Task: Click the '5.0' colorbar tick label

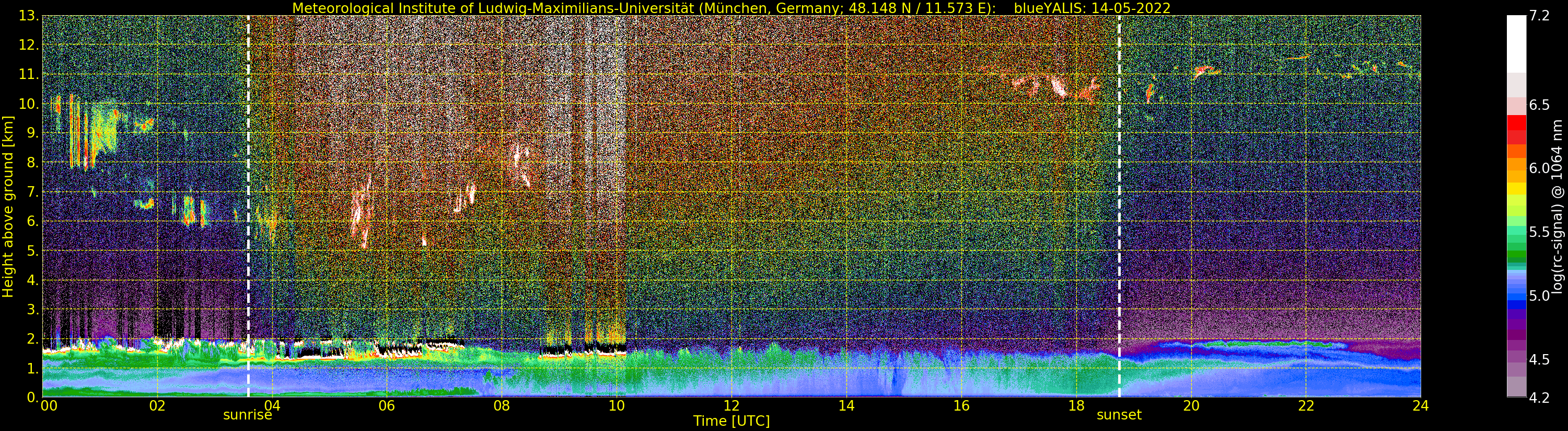Action: click(x=1539, y=296)
